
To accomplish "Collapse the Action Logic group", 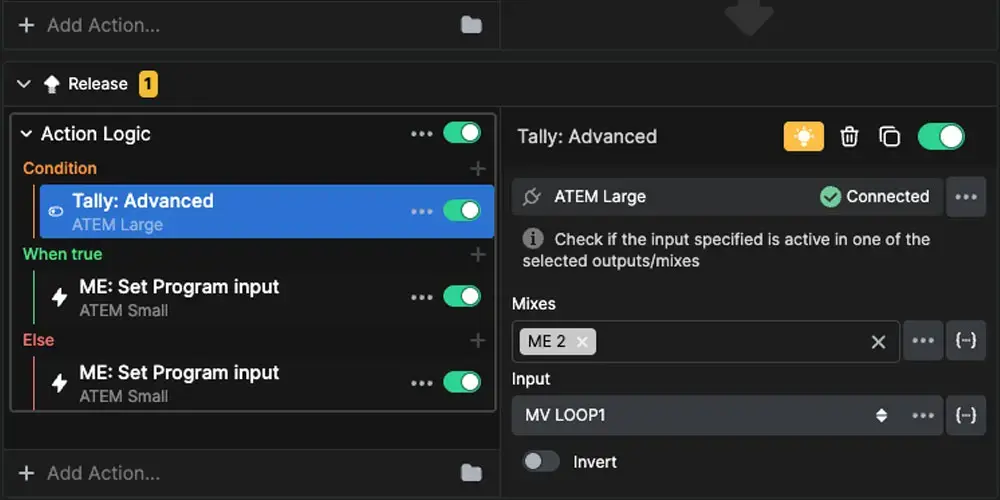I will [27, 134].
